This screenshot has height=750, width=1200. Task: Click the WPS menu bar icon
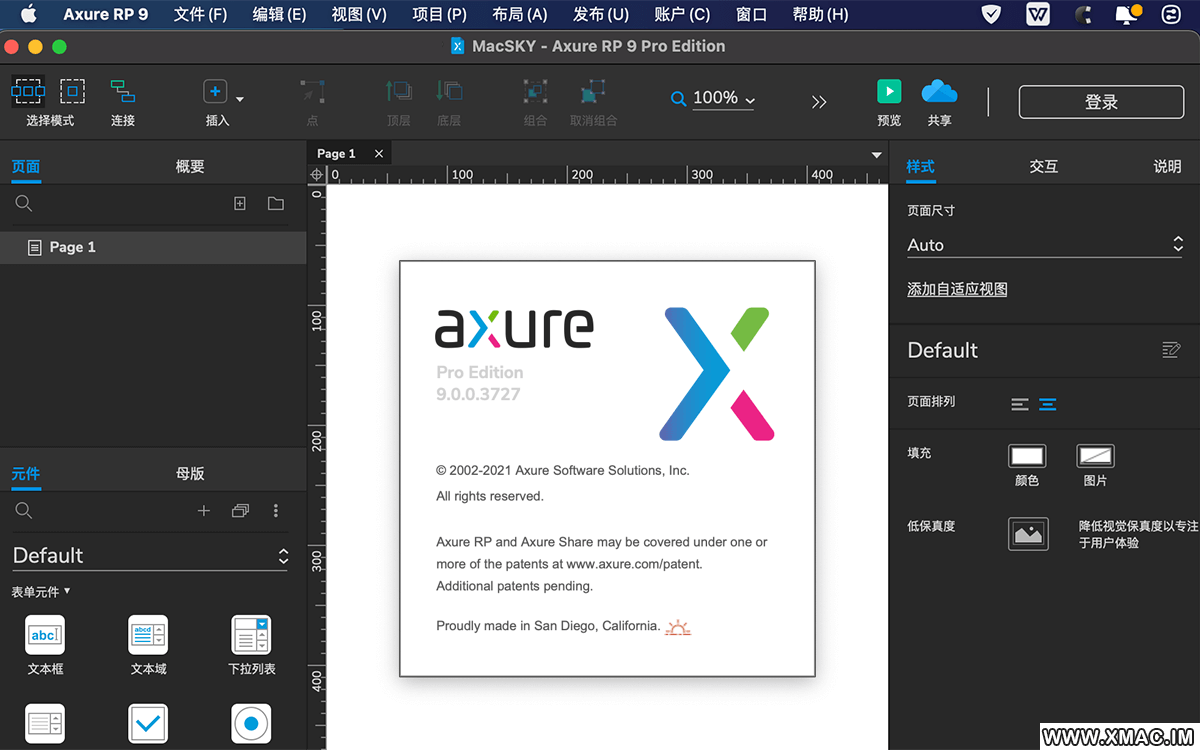pos(1038,14)
